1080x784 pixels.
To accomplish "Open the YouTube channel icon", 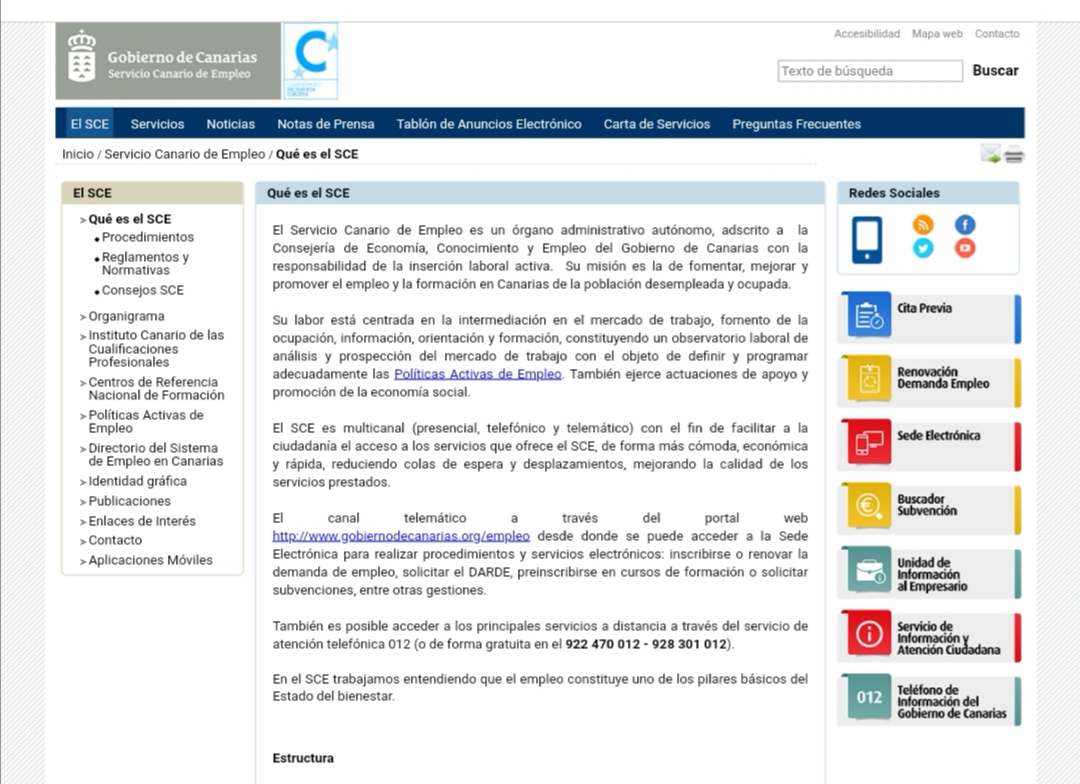I will click(965, 248).
